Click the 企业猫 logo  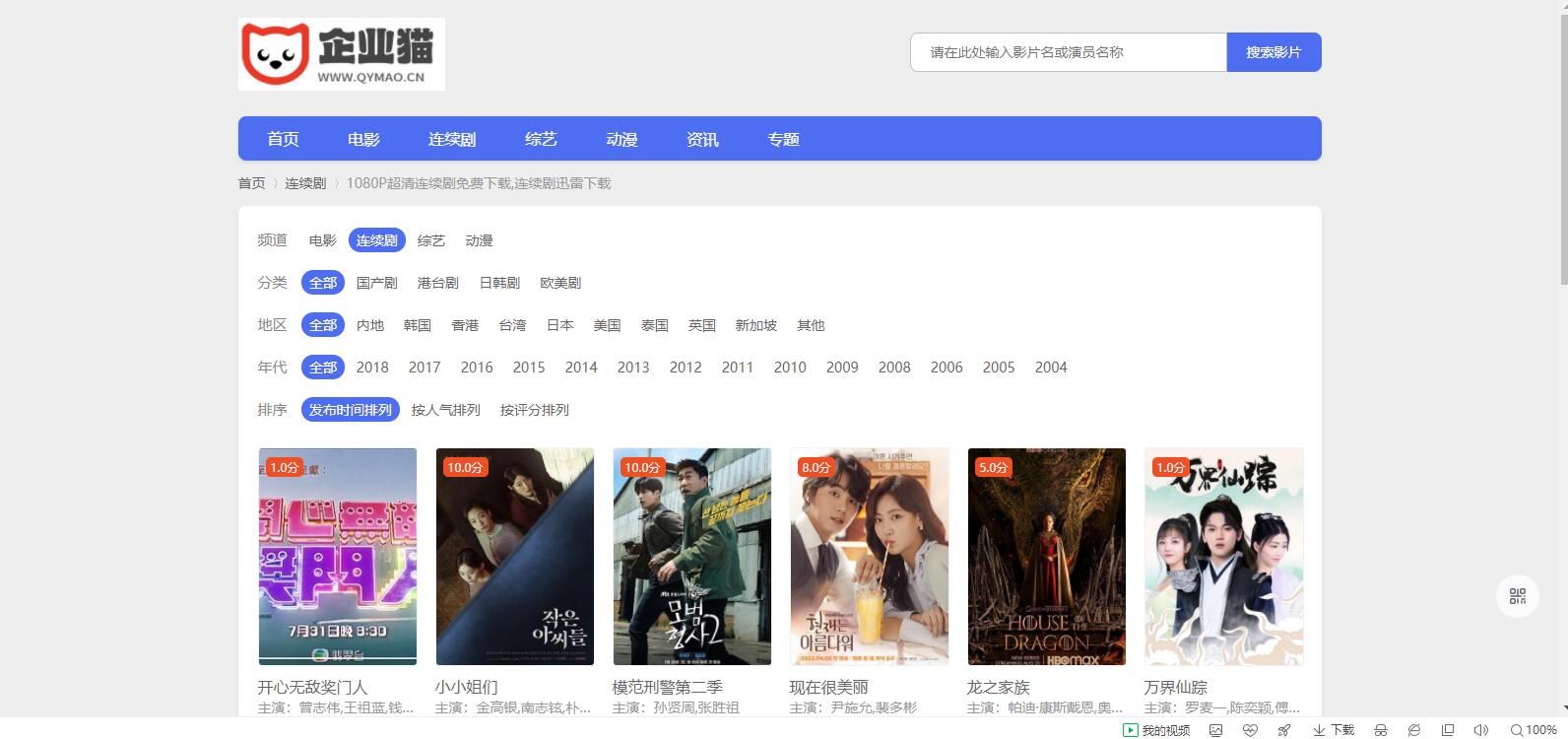point(342,54)
